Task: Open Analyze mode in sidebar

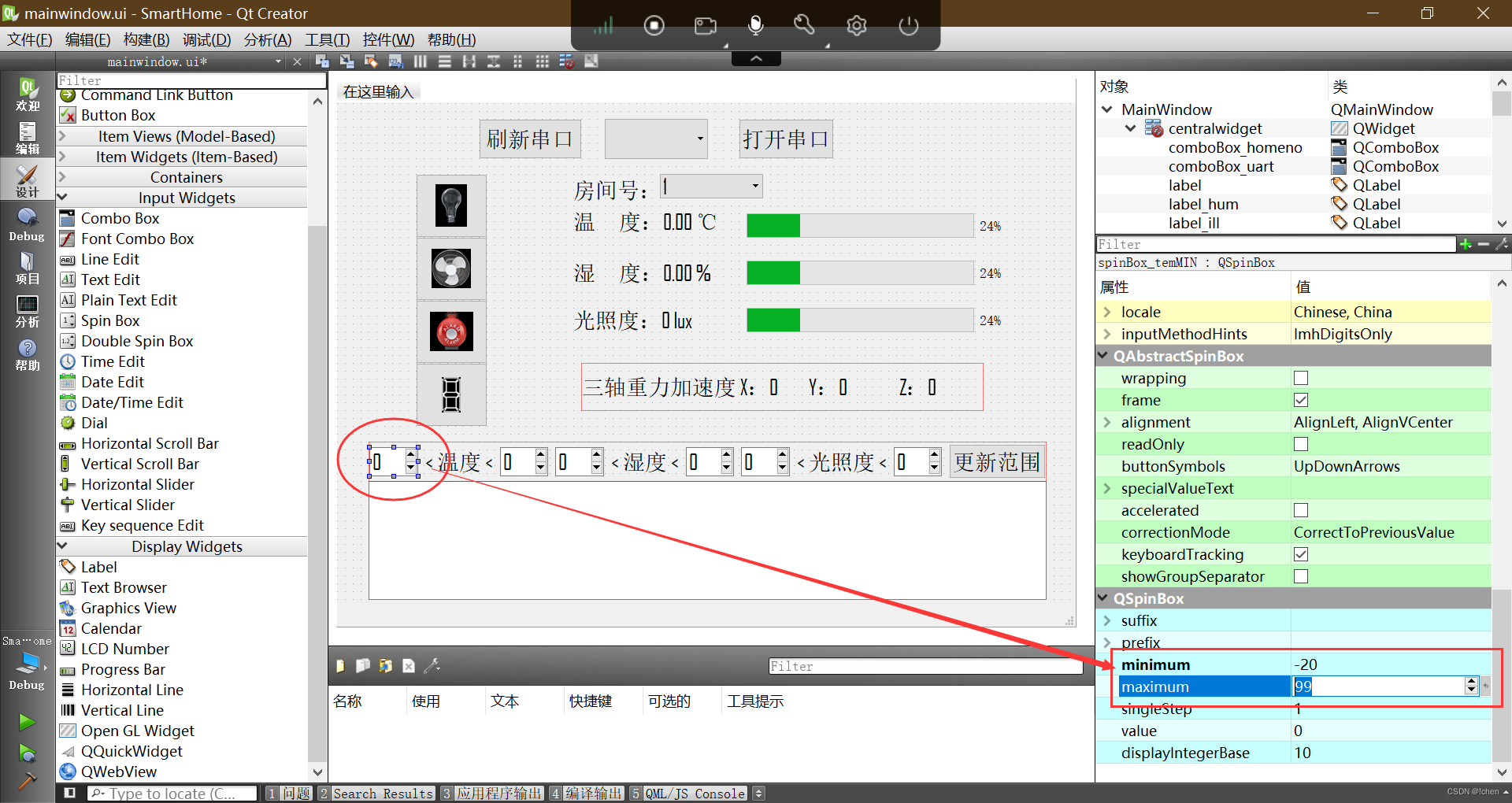Action: [x=28, y=311]
